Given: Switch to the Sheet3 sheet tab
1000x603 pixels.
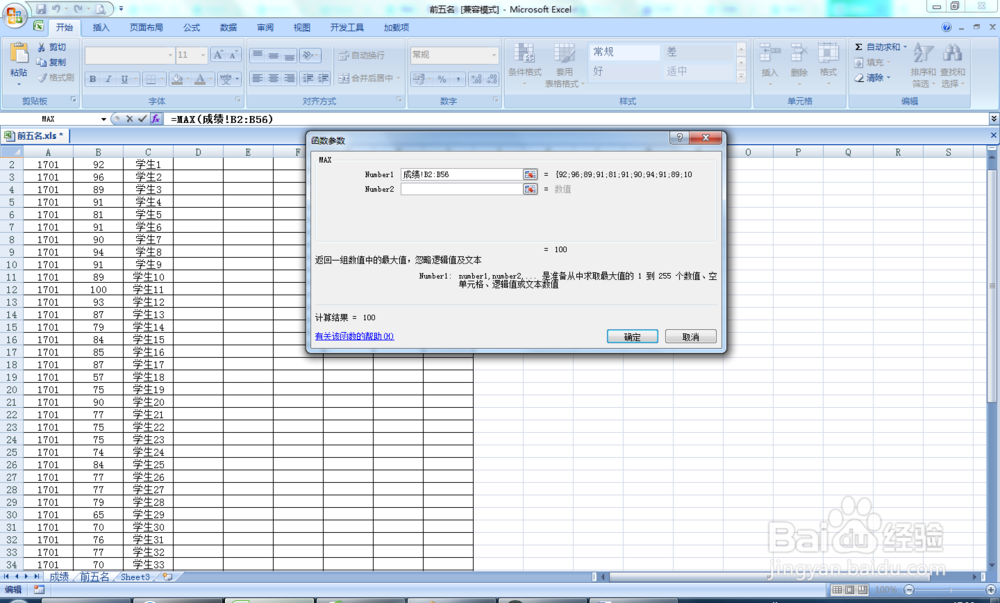Looking at the screenshot, I should (x=135, y=577).
